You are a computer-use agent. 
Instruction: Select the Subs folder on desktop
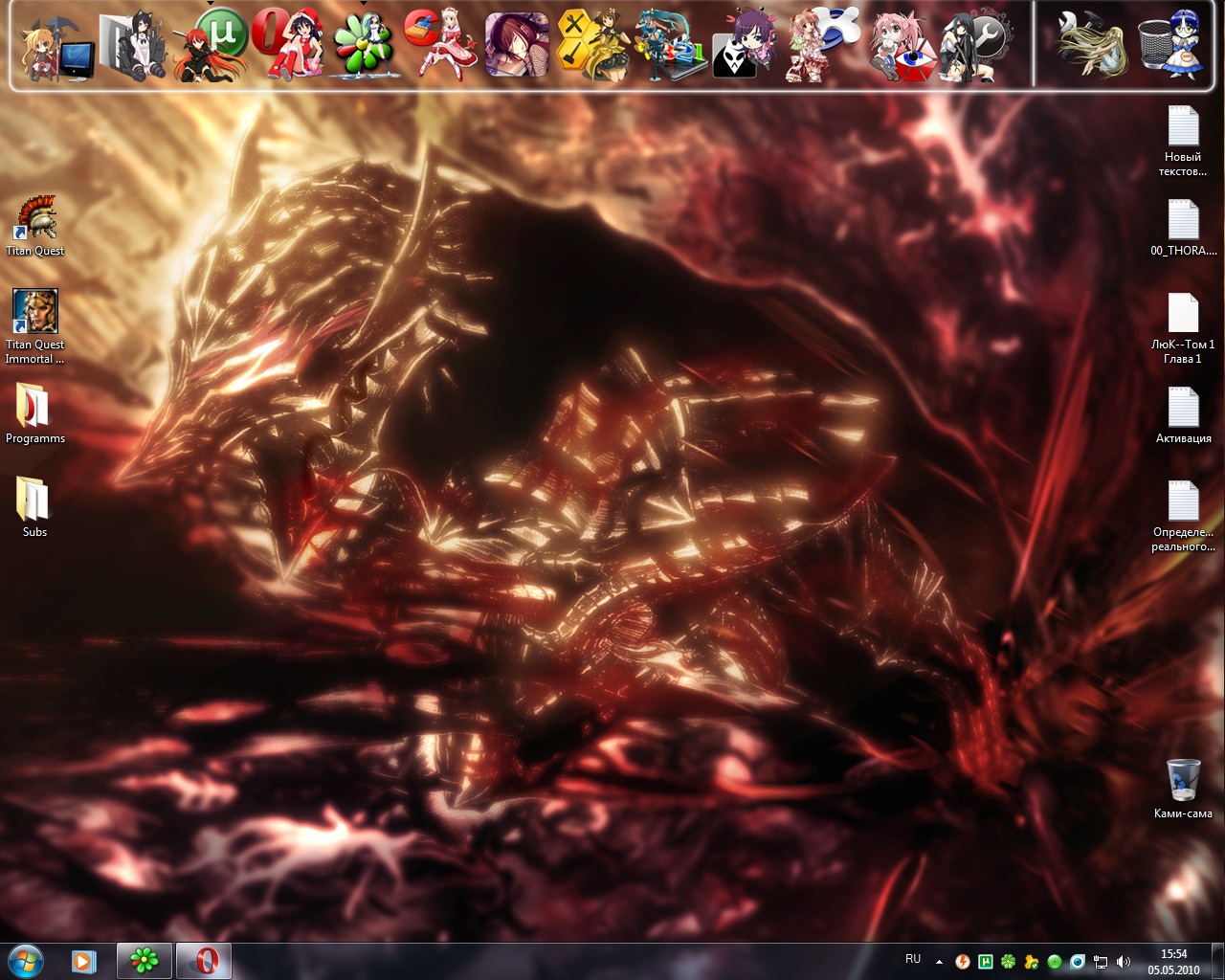[x=34, y=506]
